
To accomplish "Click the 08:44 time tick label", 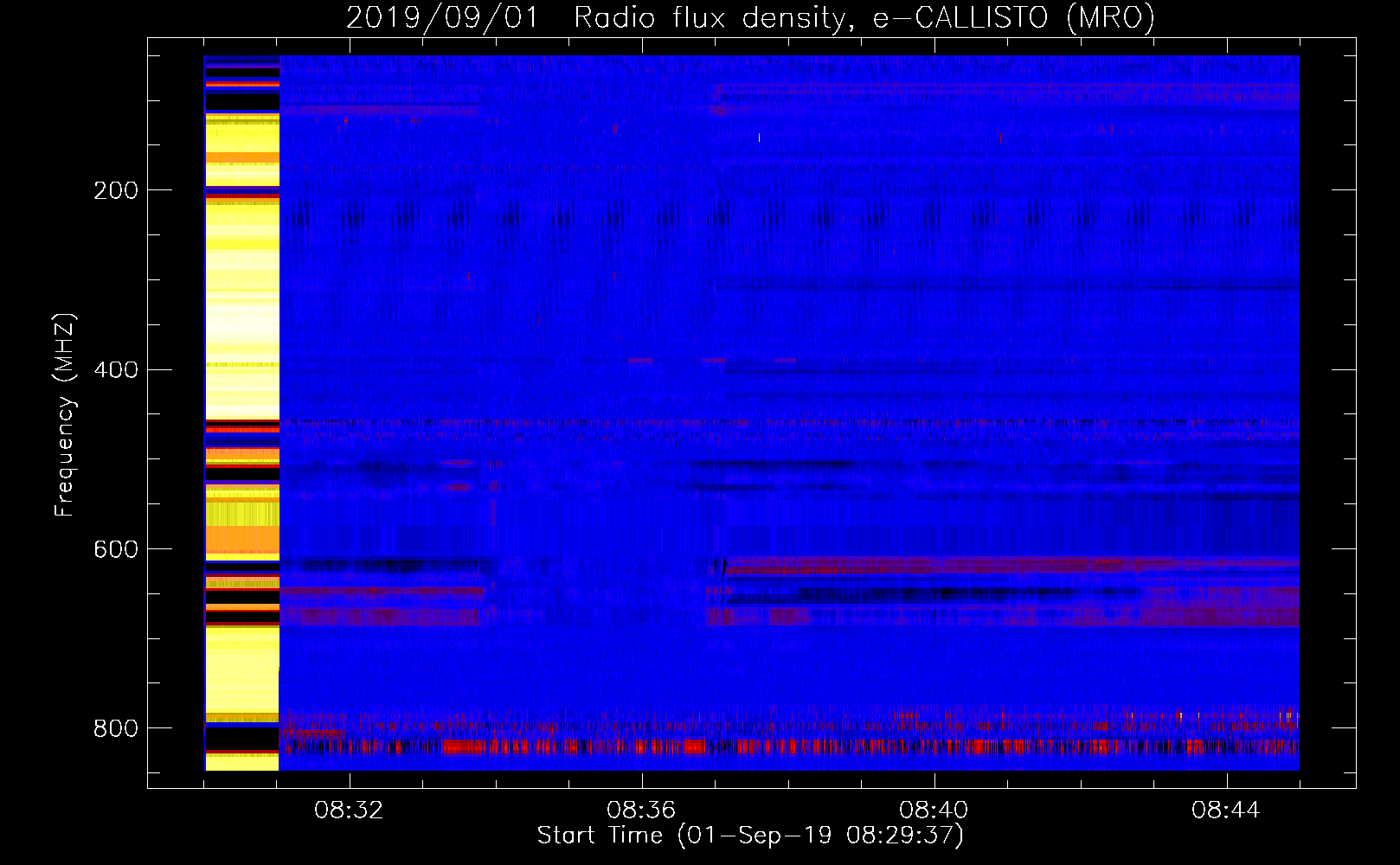I will pos(1226,811).
